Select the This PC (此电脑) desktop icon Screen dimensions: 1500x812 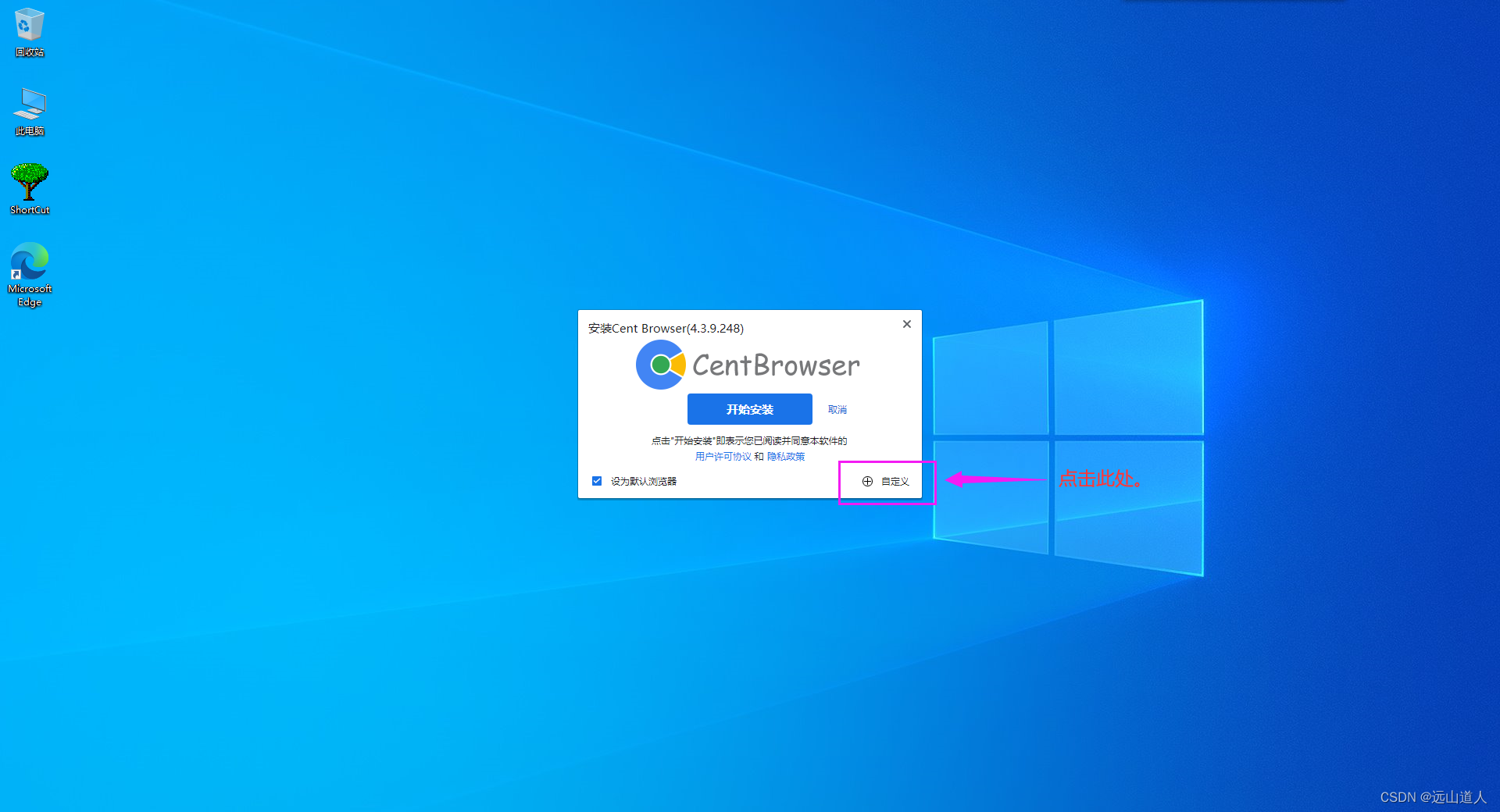pyautogui.click(x=30, y=112)
